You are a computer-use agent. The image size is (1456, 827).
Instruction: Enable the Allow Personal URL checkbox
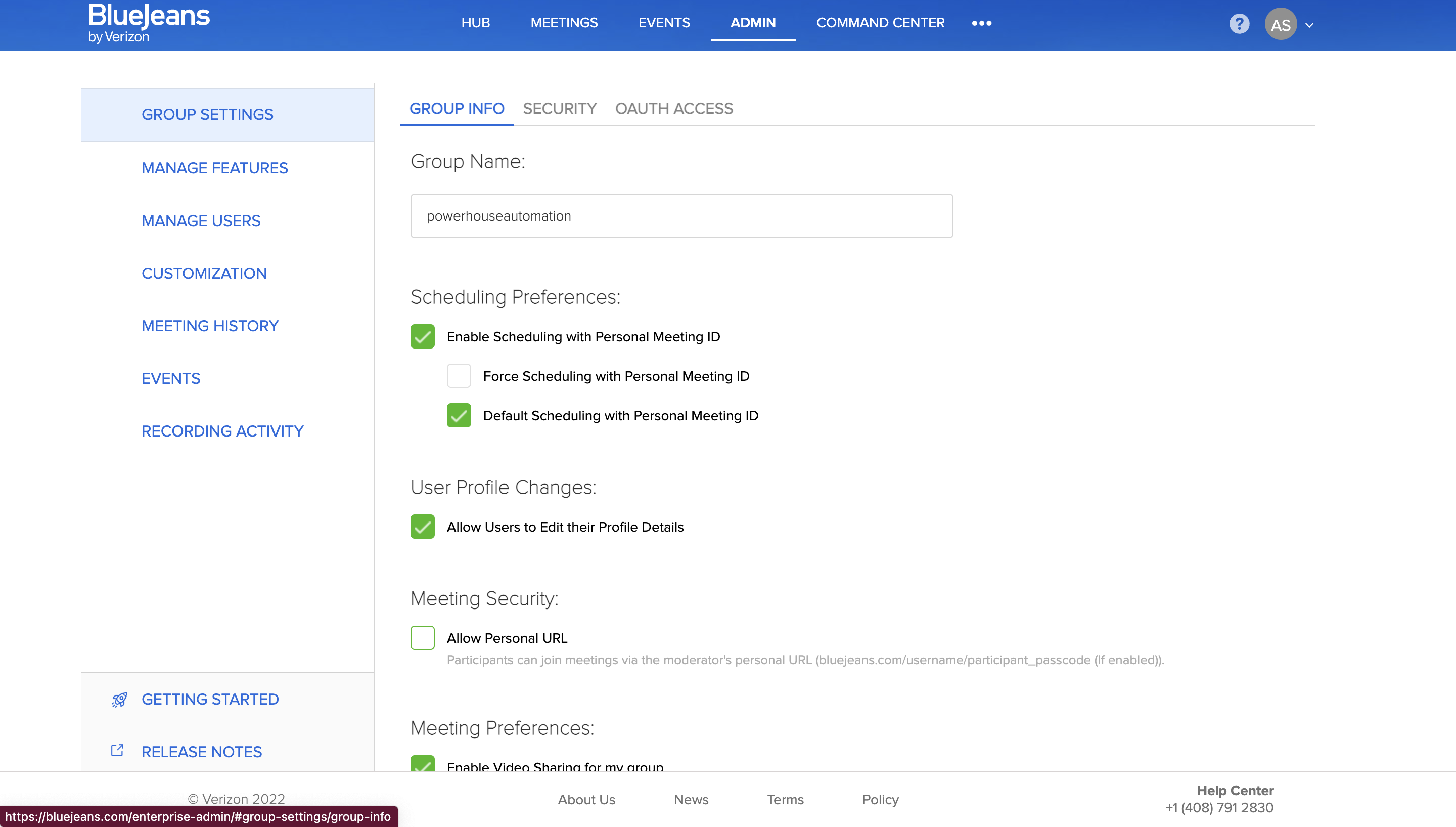(422, 638)
